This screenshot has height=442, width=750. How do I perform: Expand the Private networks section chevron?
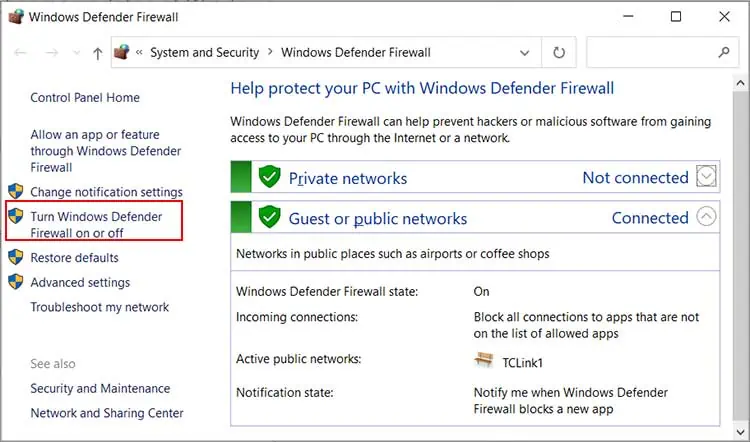pyautogui.click(x=707, y=178)
